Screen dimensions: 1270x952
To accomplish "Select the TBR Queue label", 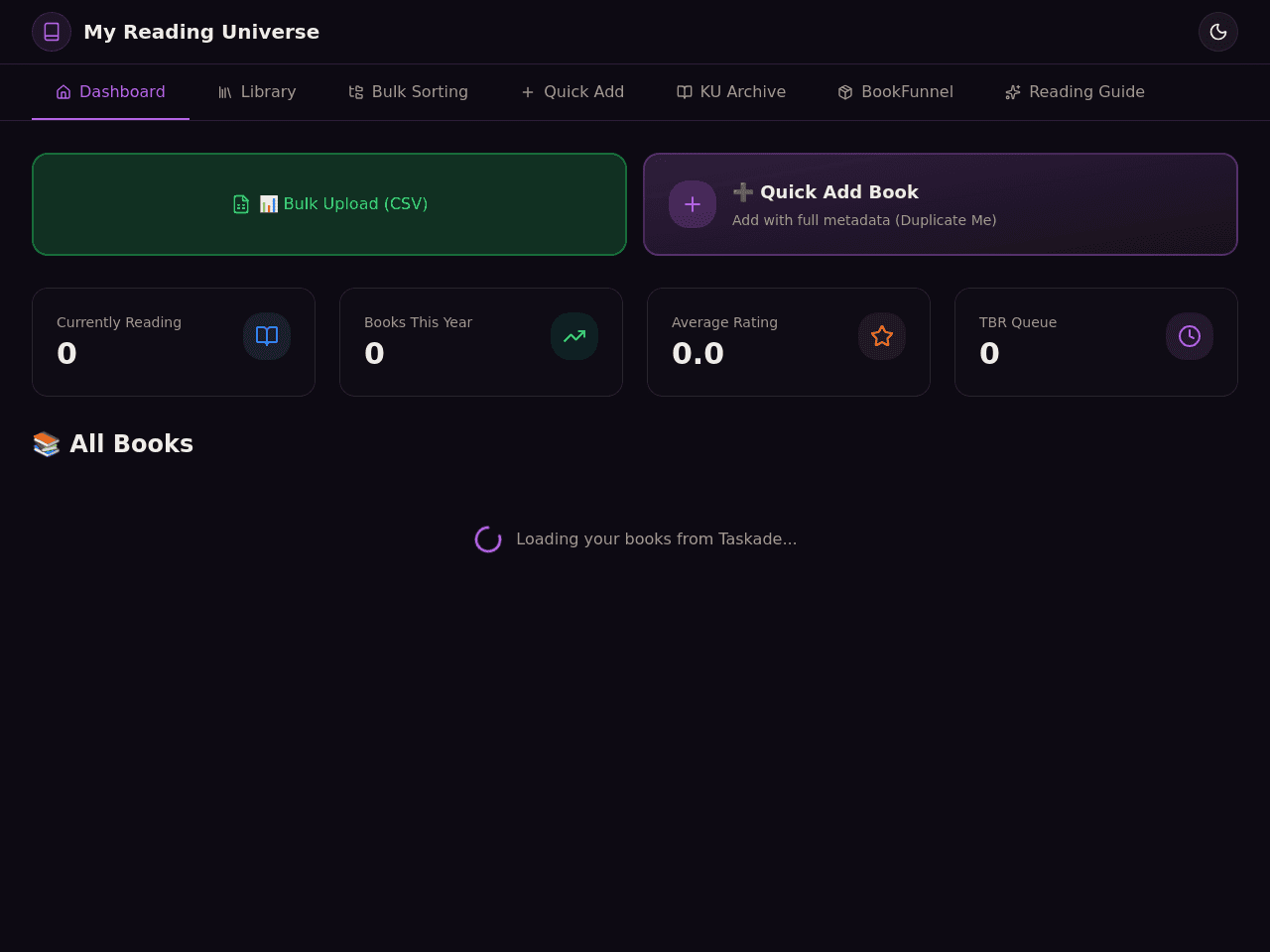I will click(x=1018, y=322).
